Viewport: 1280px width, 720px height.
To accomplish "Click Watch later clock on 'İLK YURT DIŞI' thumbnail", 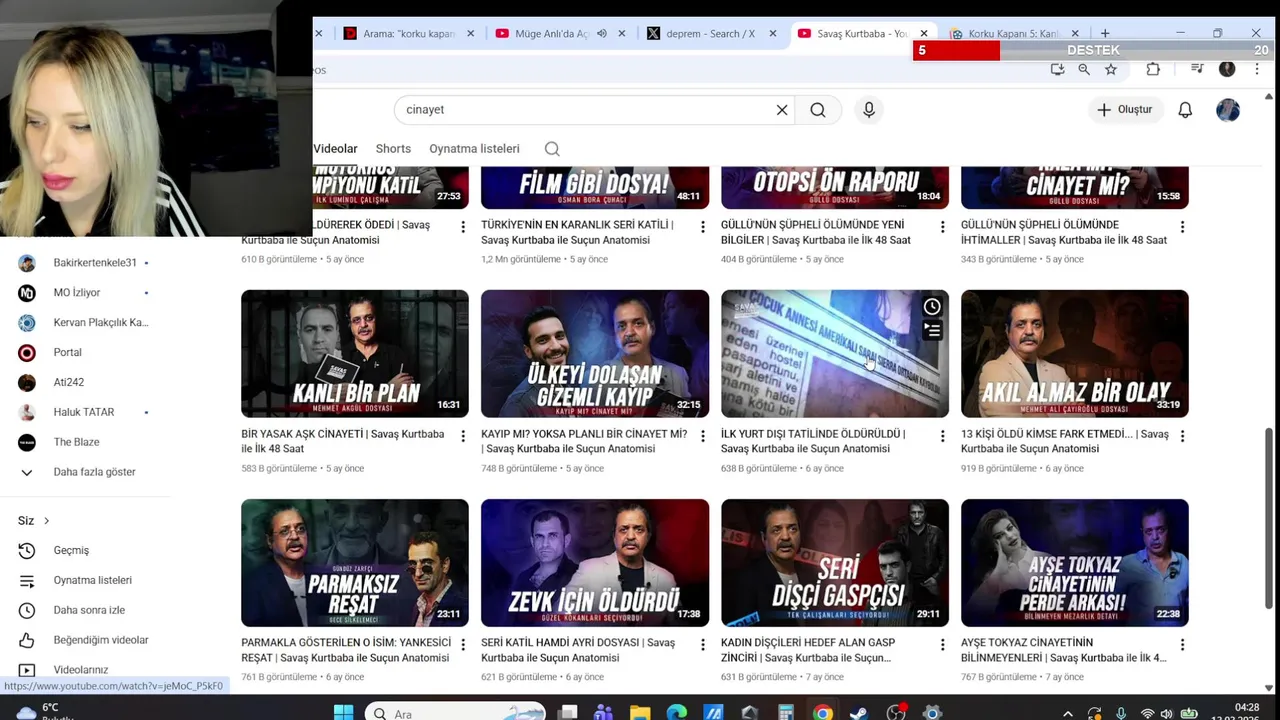I will pos(932,307).
